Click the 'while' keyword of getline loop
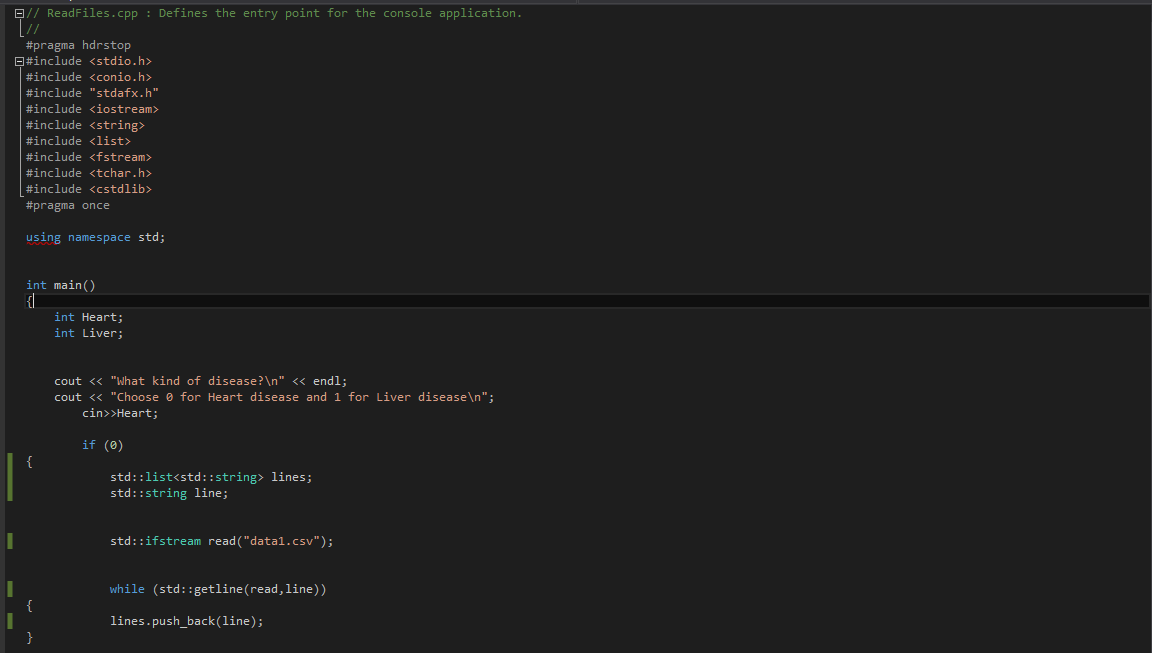This screenshot has height=653, width=1152. coord(127,589)
